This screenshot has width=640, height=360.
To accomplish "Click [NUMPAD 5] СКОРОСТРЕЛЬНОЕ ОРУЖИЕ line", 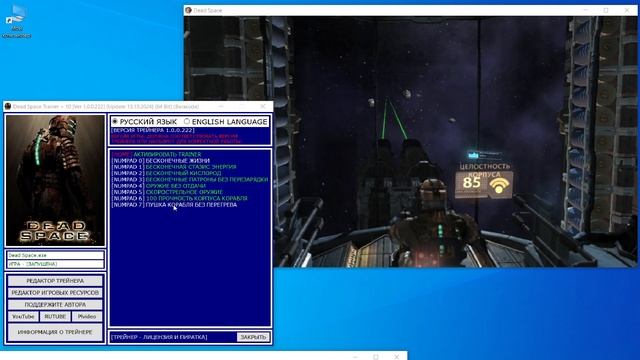I will point(167,192).
